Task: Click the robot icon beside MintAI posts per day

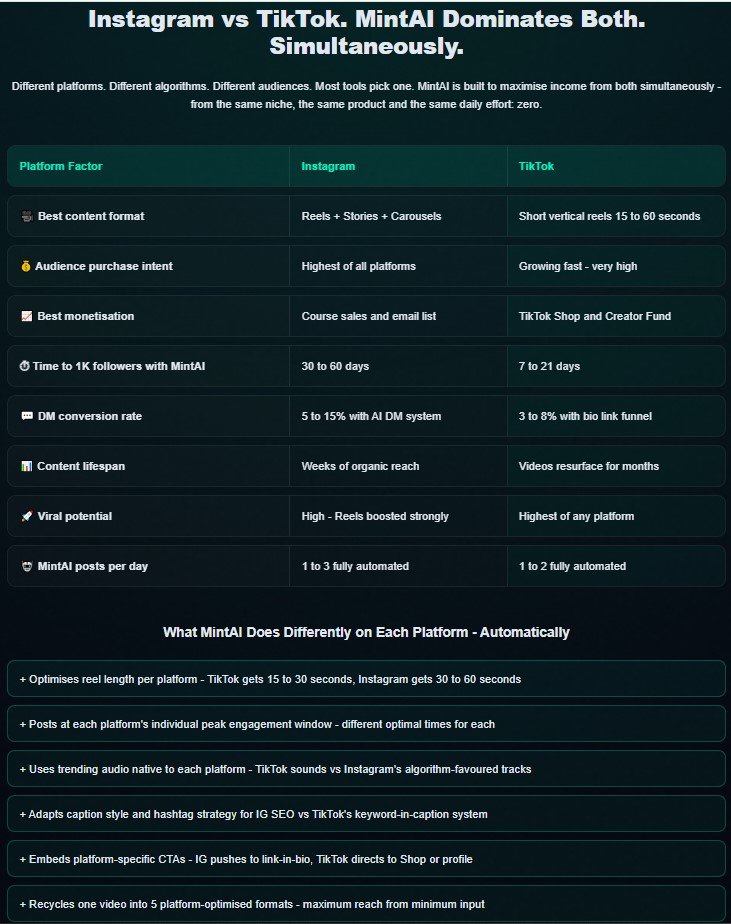Action: [26, 566]
